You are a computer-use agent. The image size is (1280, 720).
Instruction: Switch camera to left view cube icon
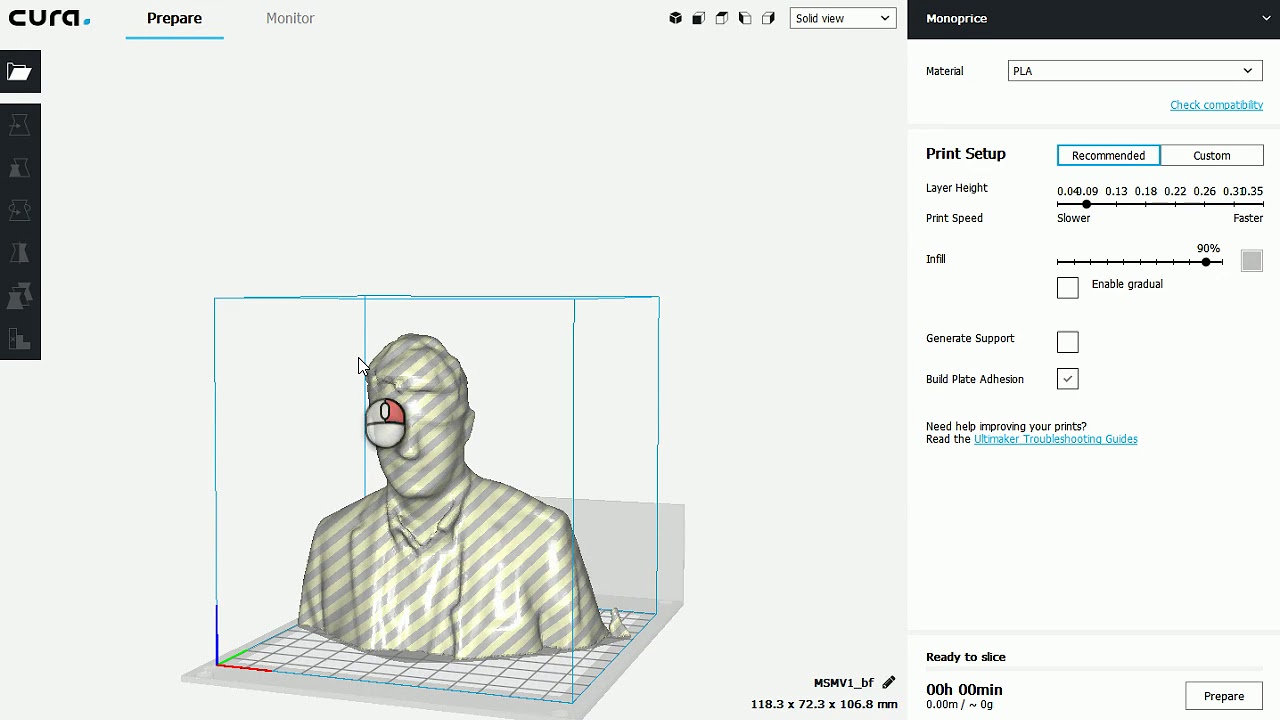pos(745,18)
